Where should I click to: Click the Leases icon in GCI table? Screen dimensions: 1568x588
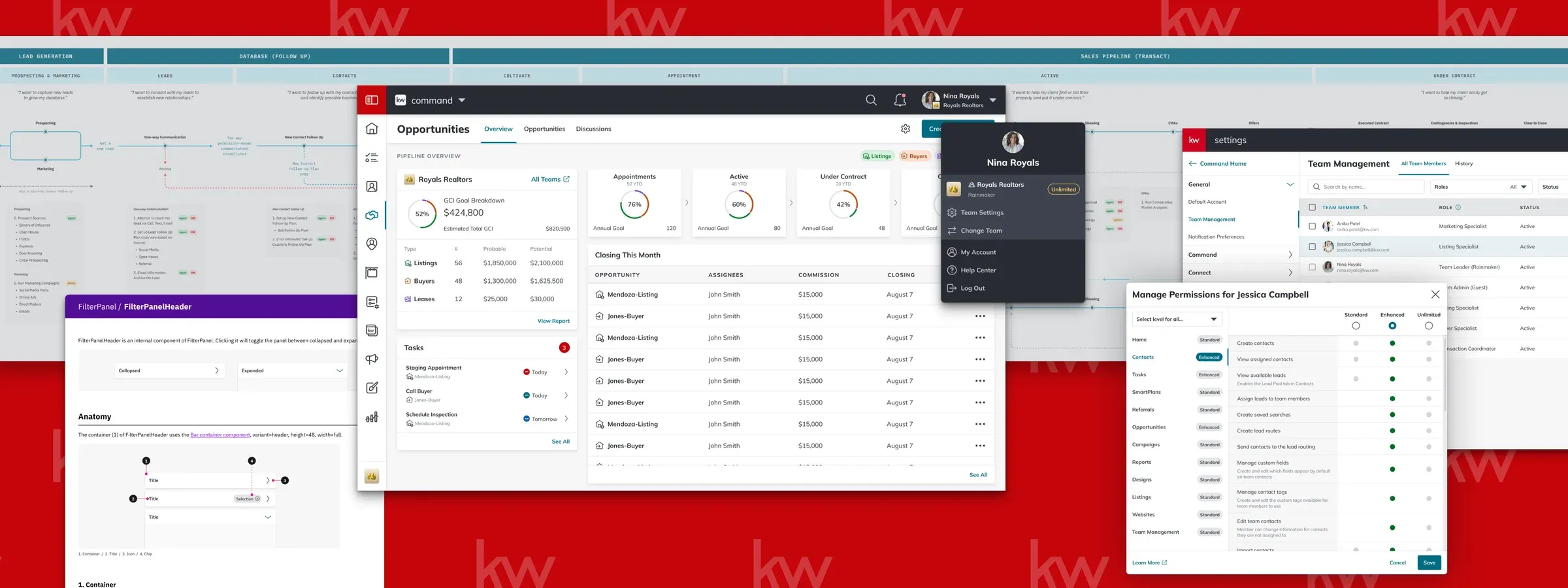[408, 299]
